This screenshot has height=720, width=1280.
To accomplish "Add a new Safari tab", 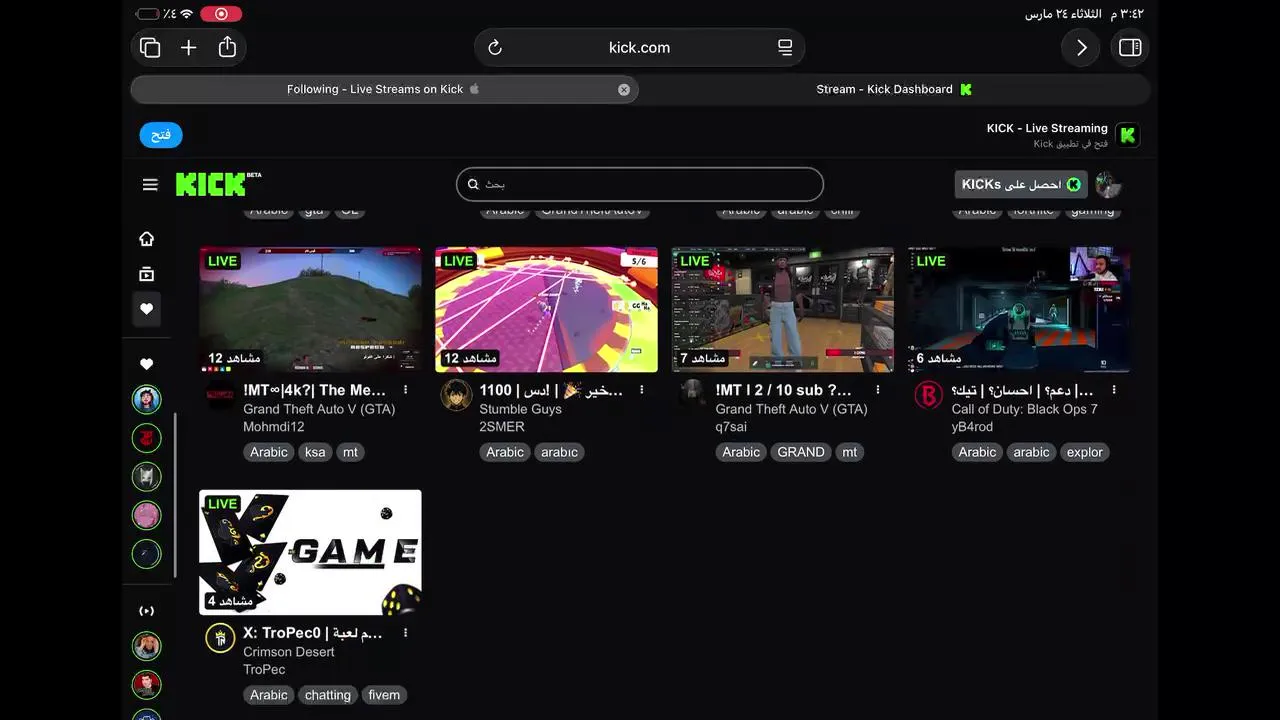I will click(188, 48).
